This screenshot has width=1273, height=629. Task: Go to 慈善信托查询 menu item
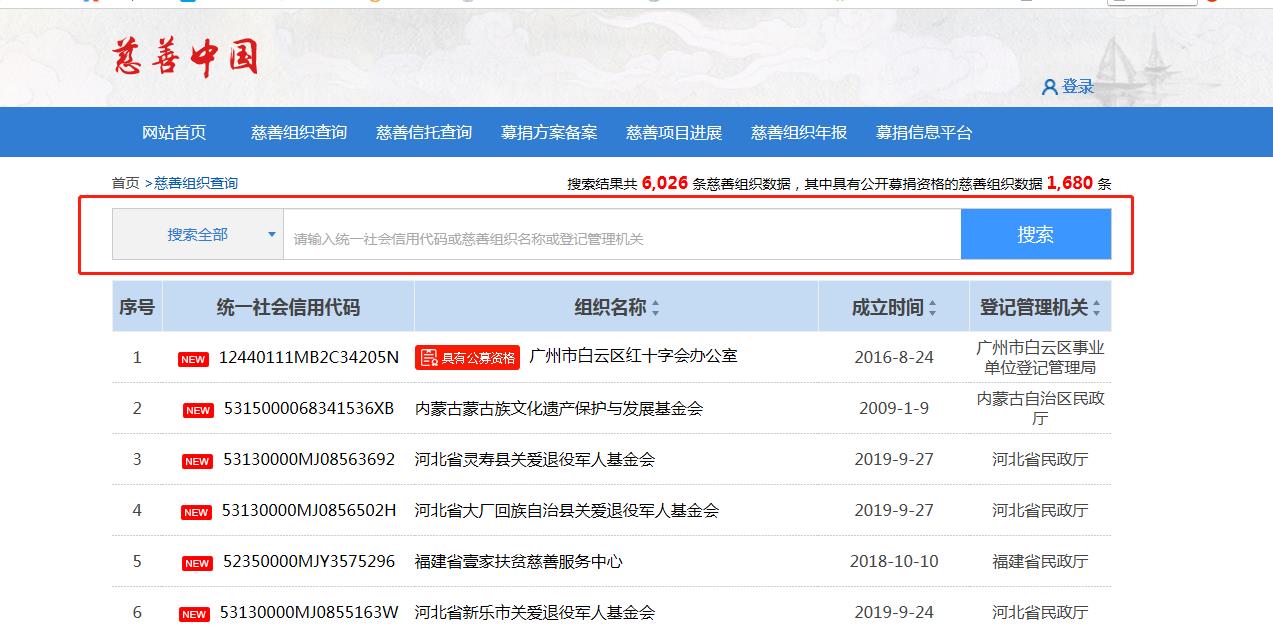[x=424, y=132]
